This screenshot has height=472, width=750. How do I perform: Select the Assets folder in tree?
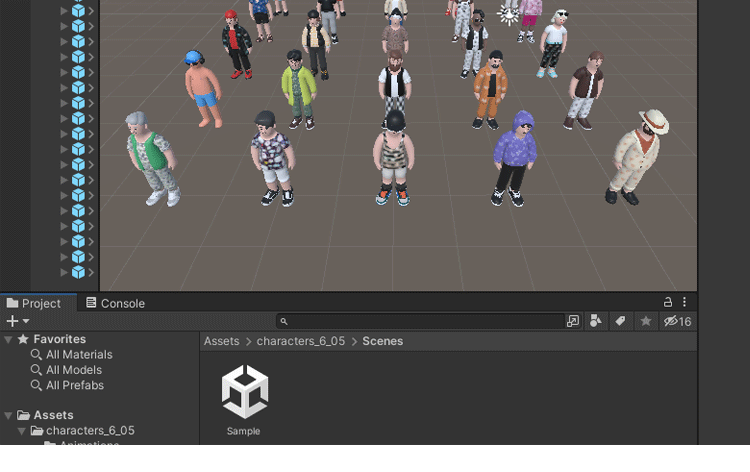(45, 415)
